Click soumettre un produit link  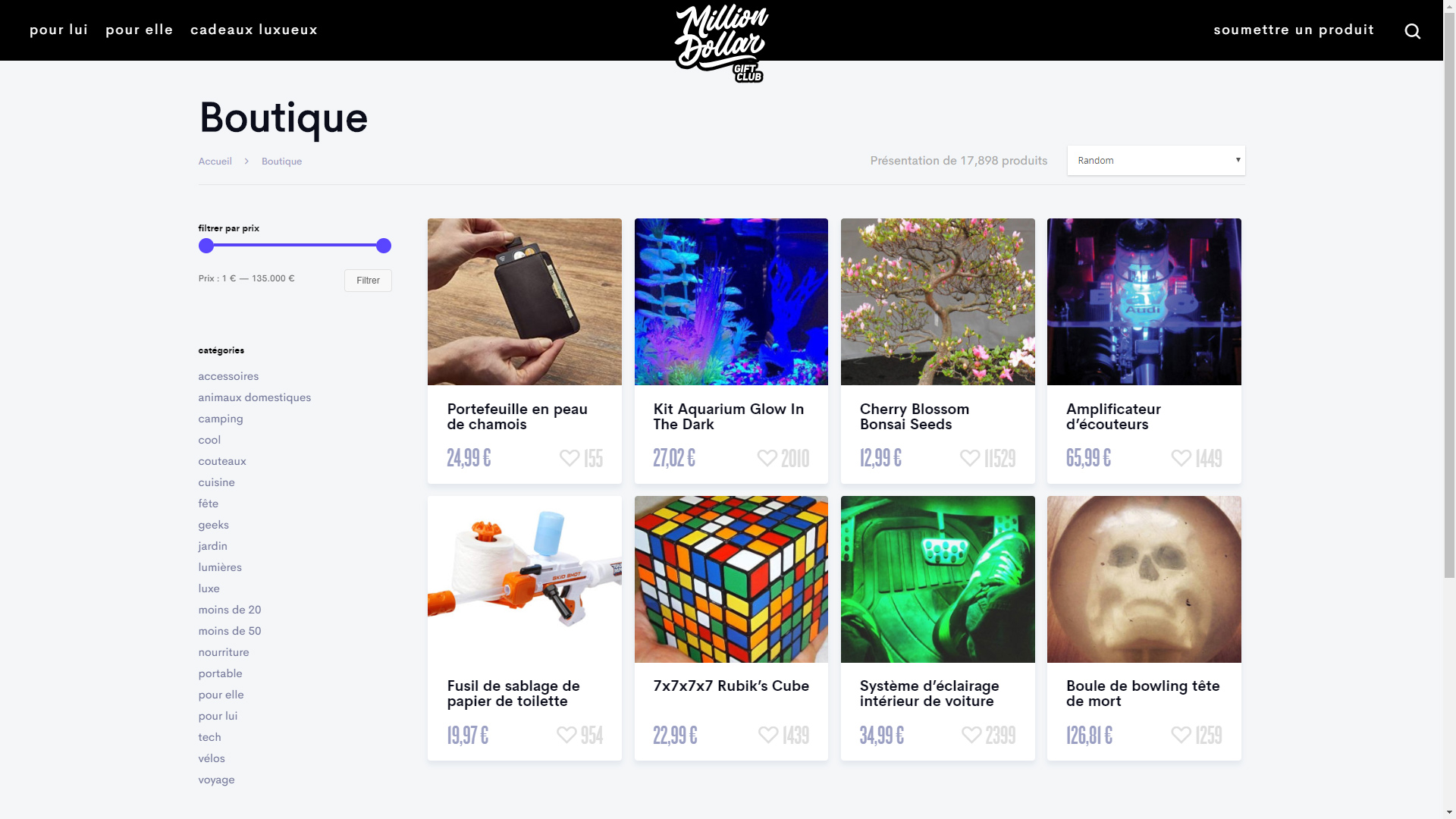[1294, 30]
